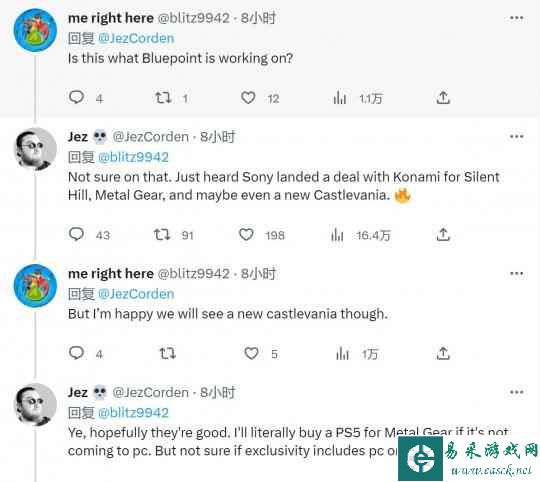The image size is (540, 482).
Task: Share Jez's Konami deal tweet
Action: pos(443,235)
